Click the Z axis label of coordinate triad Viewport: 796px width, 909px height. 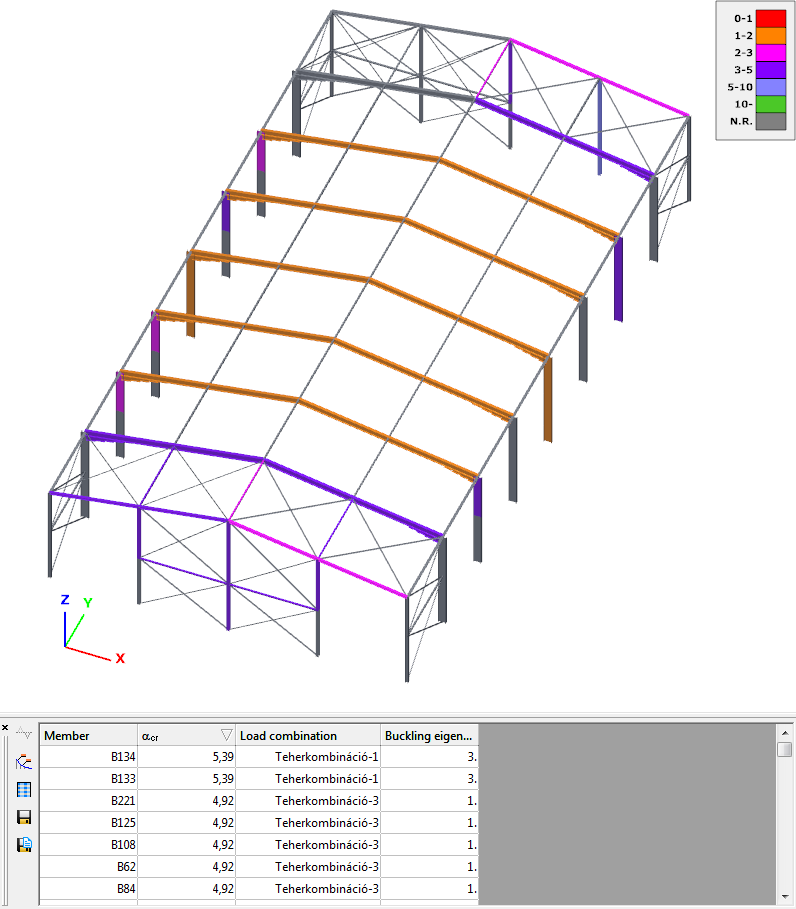tap(65, 600)
